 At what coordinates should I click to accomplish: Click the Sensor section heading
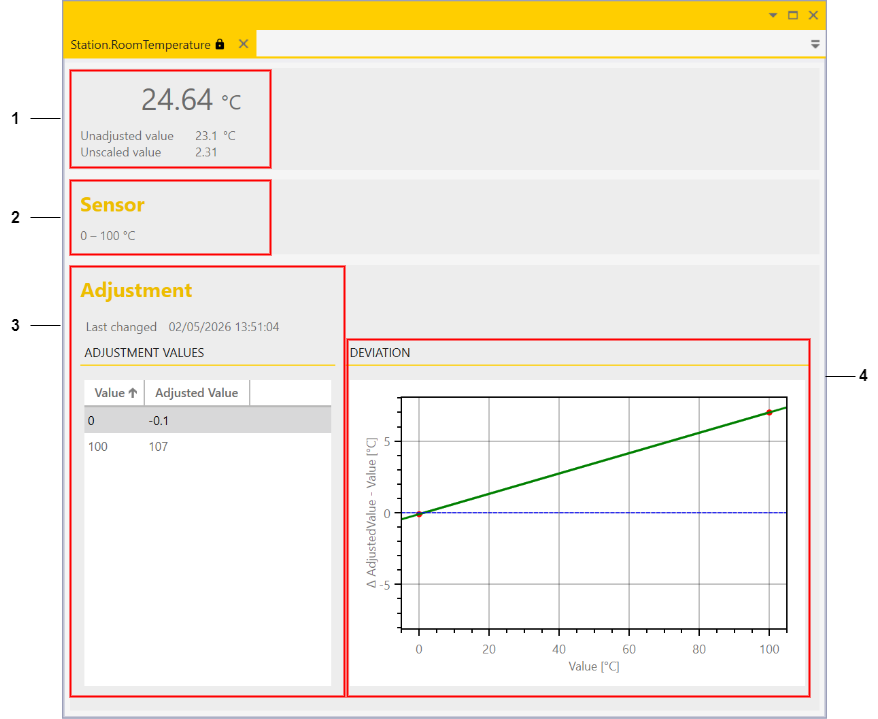tap(112, 204)
